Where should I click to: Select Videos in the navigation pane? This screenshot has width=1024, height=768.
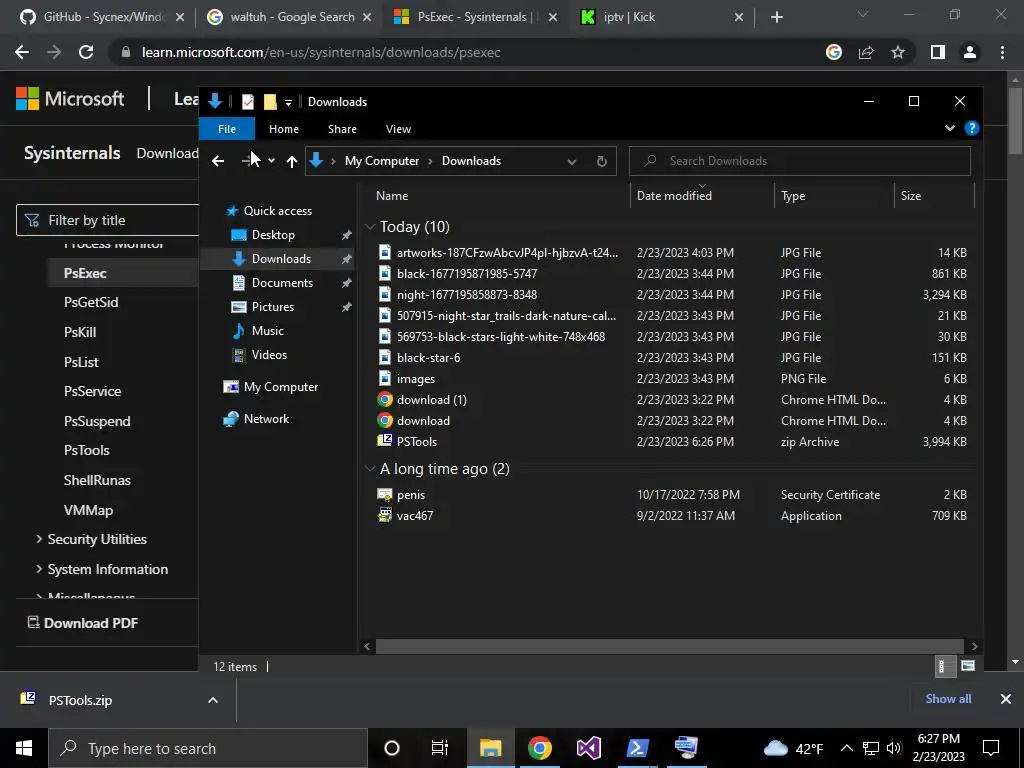[x=269, y=355]
